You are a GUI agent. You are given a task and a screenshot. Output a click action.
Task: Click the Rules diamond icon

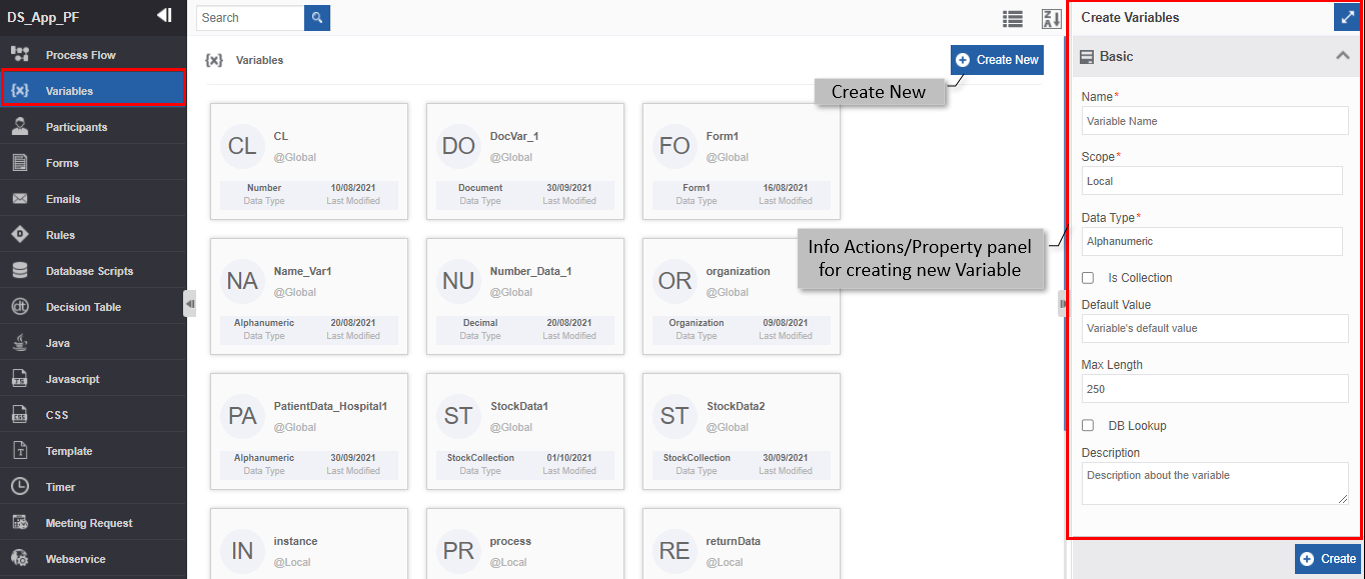click(x=20, y=235)
